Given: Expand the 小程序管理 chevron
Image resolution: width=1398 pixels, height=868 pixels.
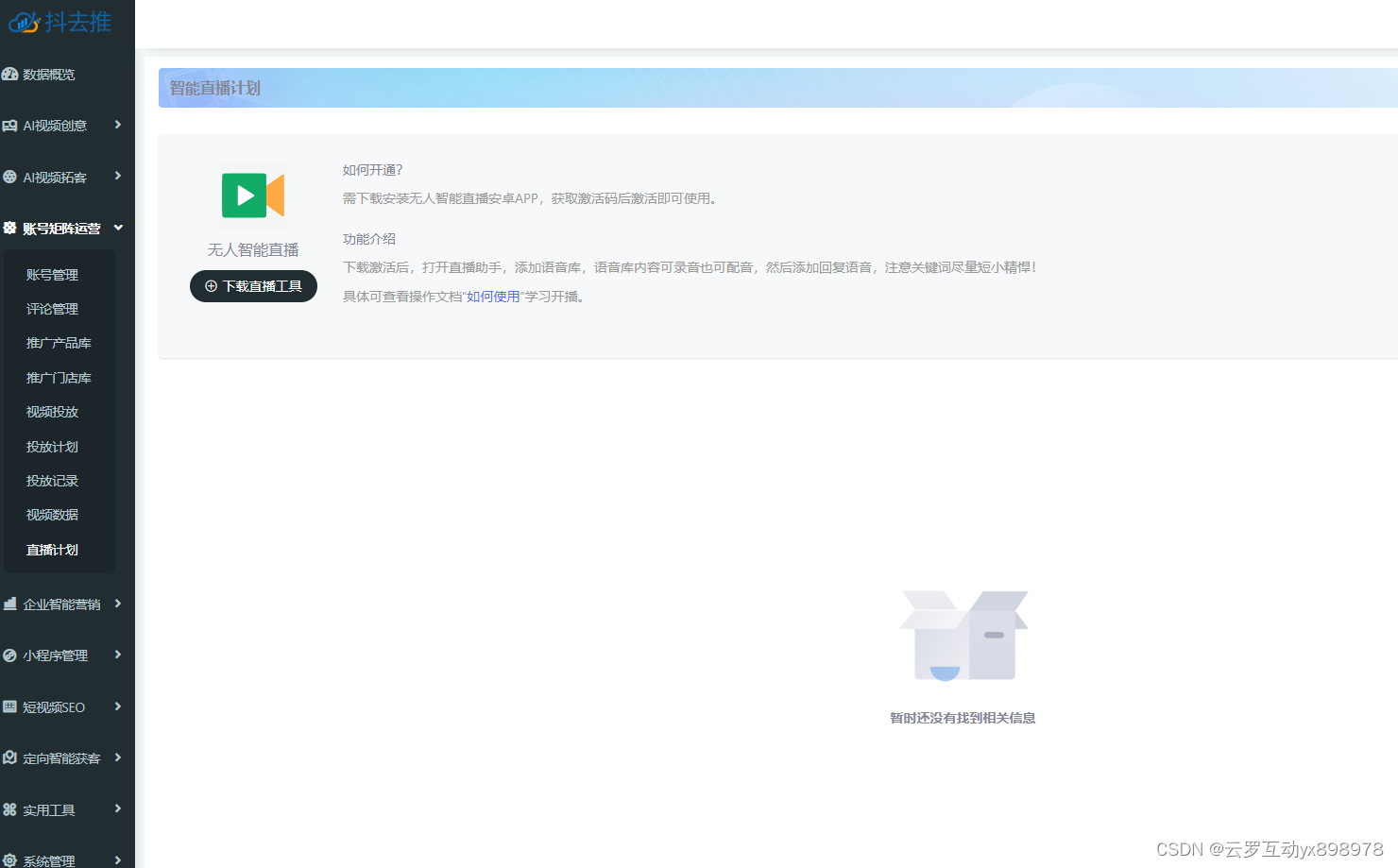Looking at the screenshot, I should coord(118,655).
